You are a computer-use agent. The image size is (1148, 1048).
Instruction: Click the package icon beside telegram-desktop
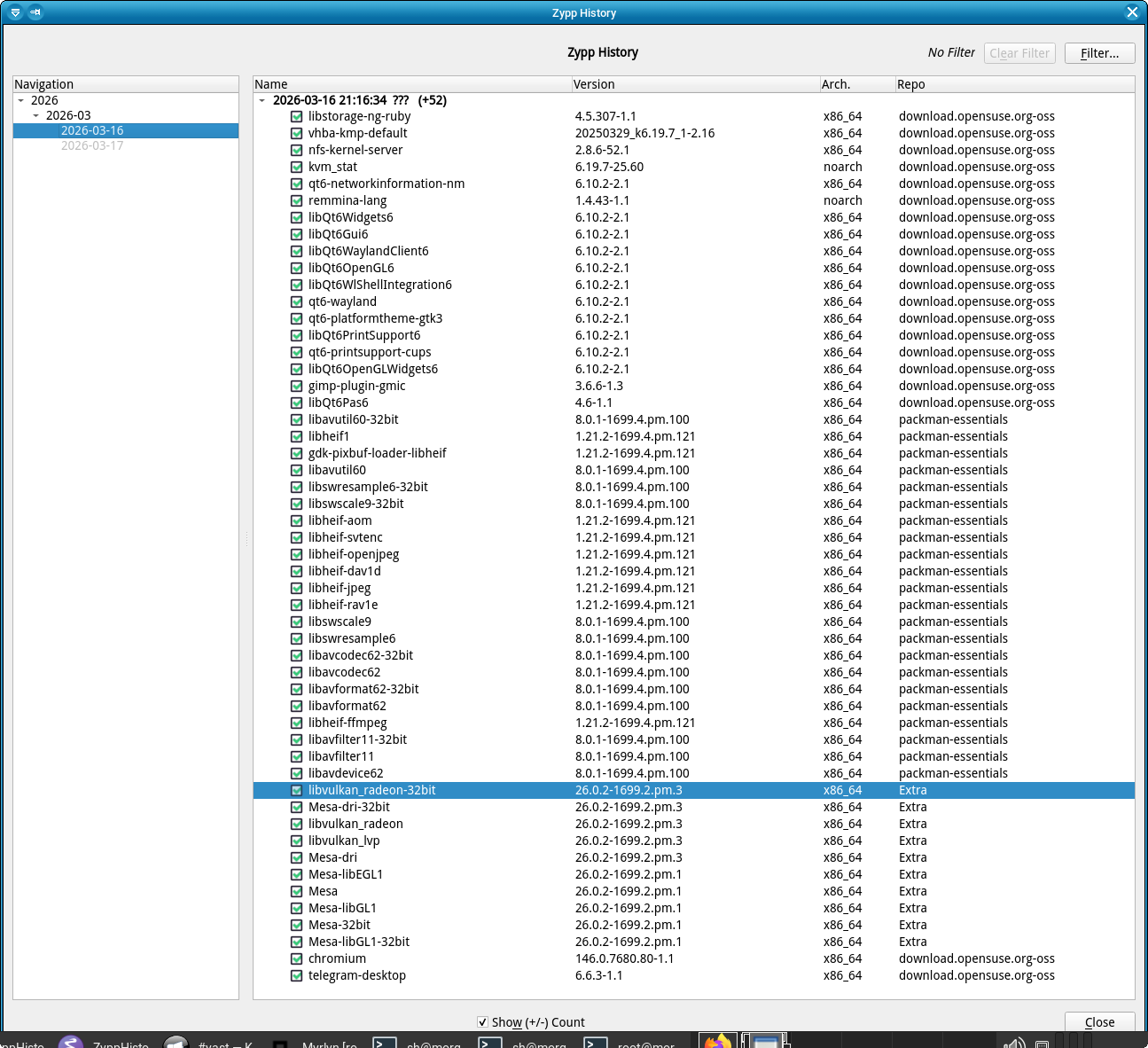[297, 975]
